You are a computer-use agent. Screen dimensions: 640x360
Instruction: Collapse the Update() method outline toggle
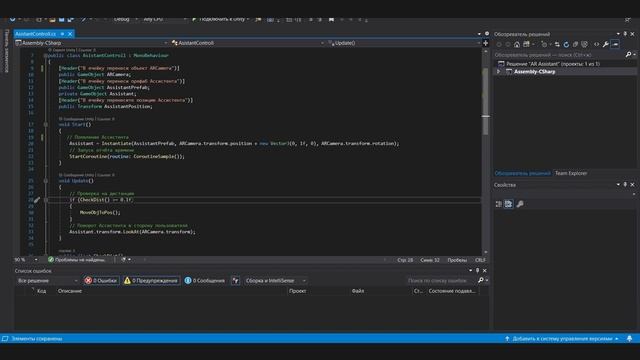[46, 181]
